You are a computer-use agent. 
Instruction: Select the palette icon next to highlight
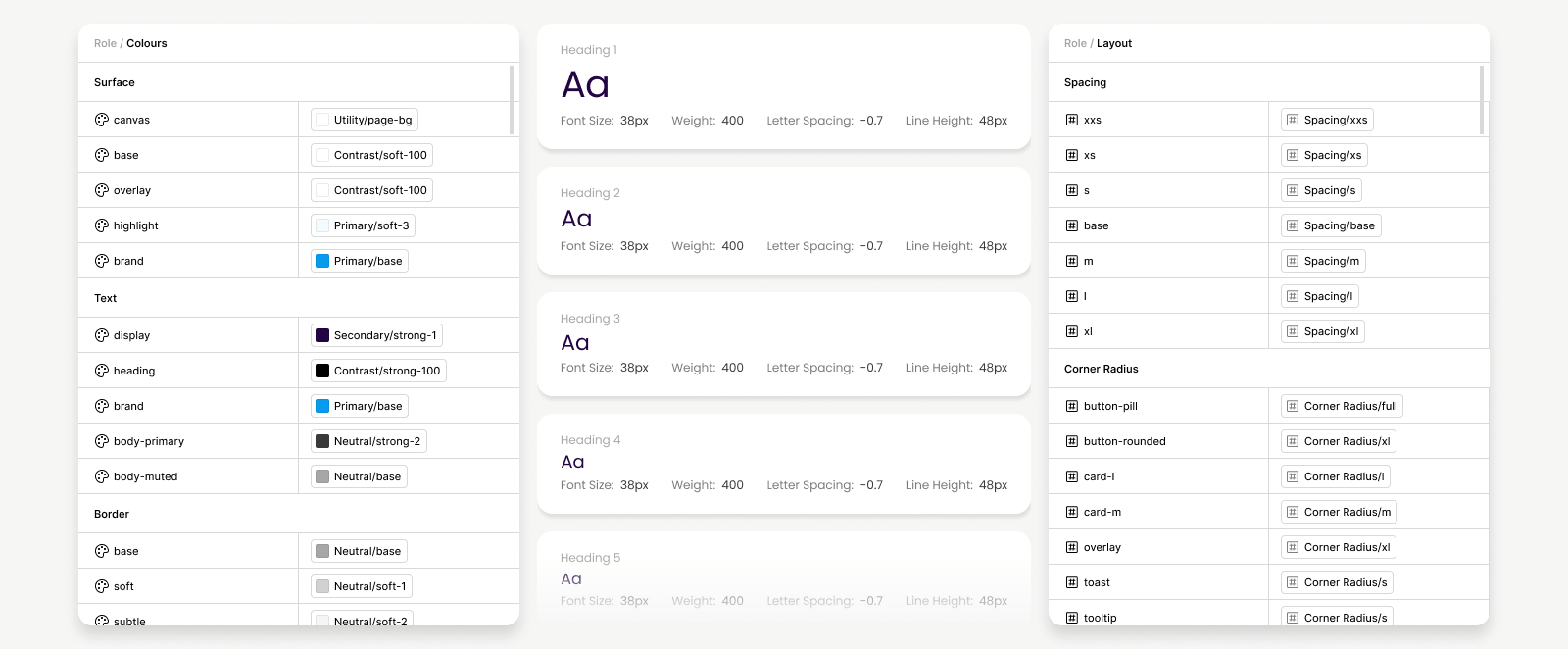pyautogui.click(x=101, y=225)
